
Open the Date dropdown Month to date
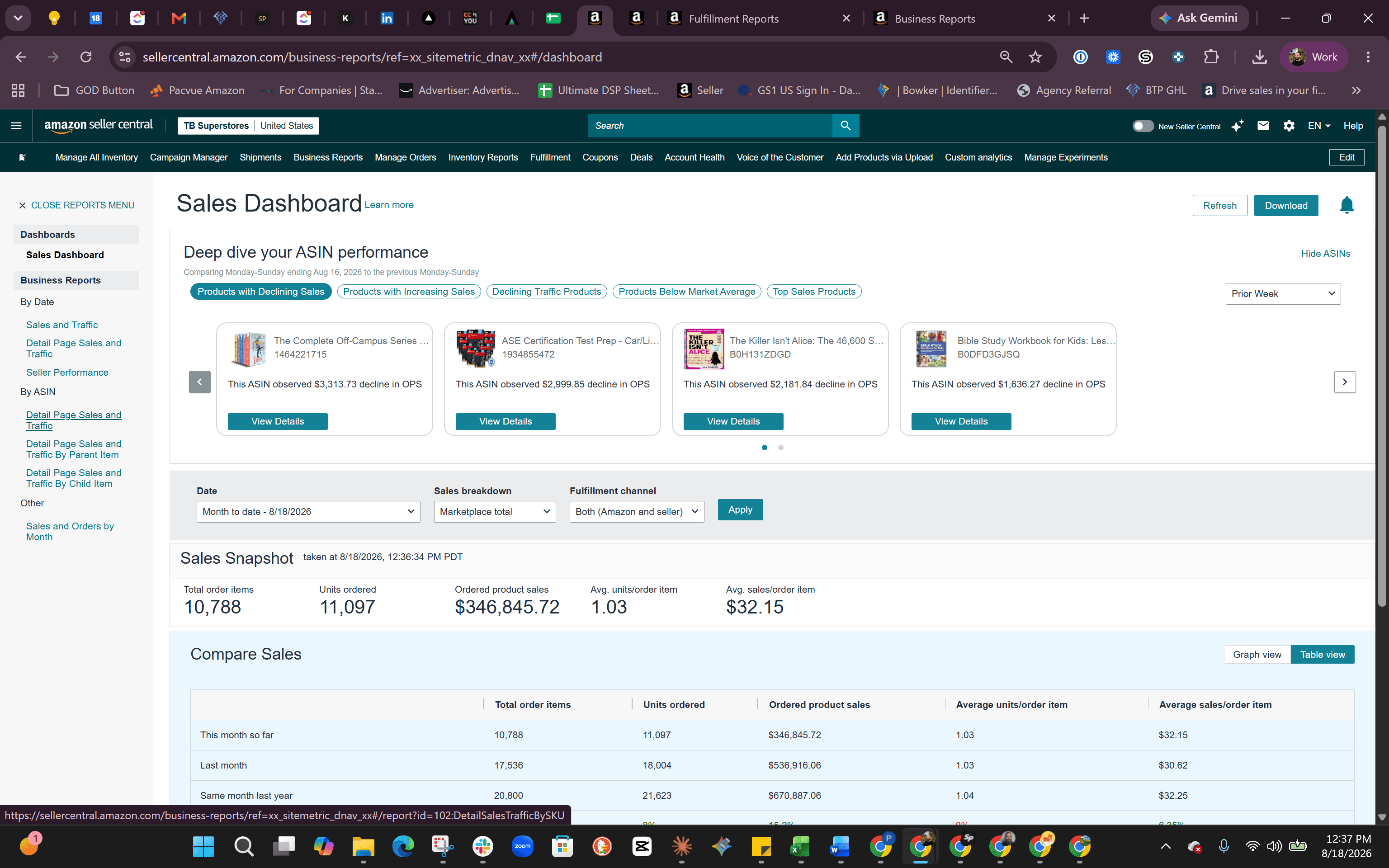tap(308, 511)
